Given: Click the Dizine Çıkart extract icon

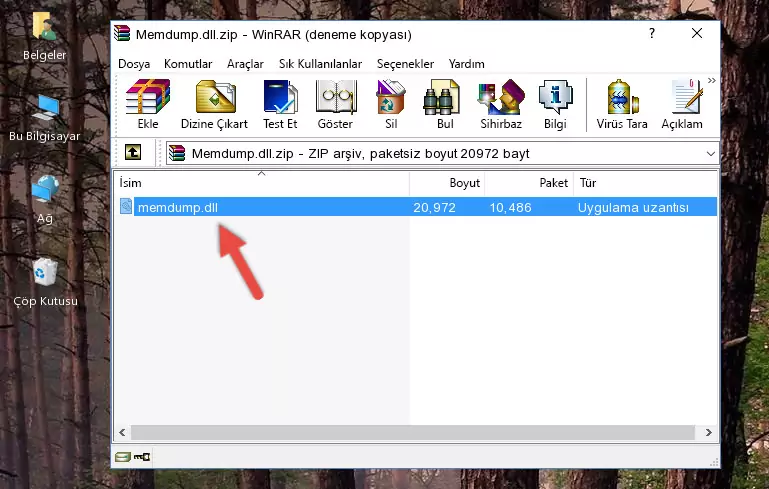Looking at the screenshot, I should (214, 104).
